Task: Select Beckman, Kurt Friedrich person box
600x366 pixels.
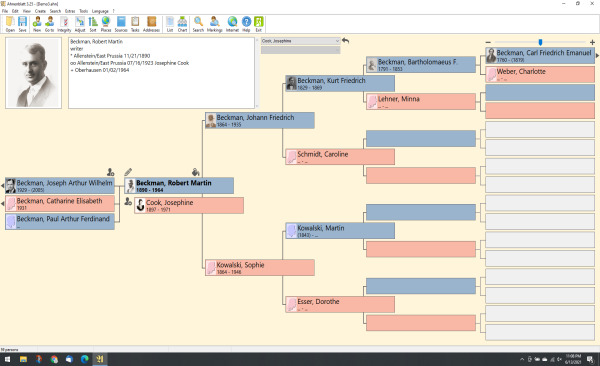Action: pos(340,83)
